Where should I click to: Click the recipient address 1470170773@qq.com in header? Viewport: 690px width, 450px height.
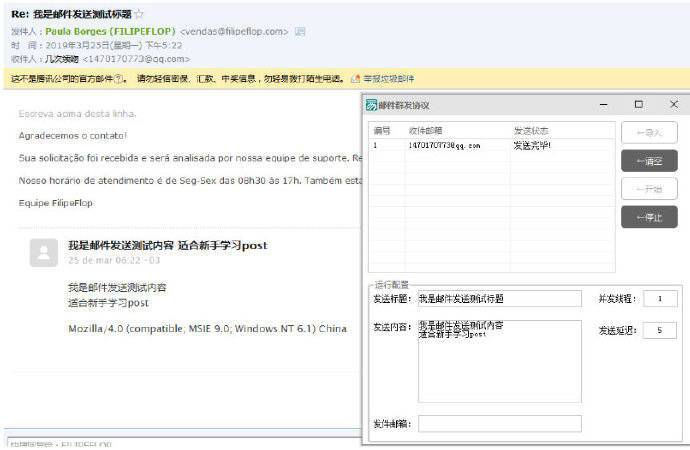tap(136, 59)
